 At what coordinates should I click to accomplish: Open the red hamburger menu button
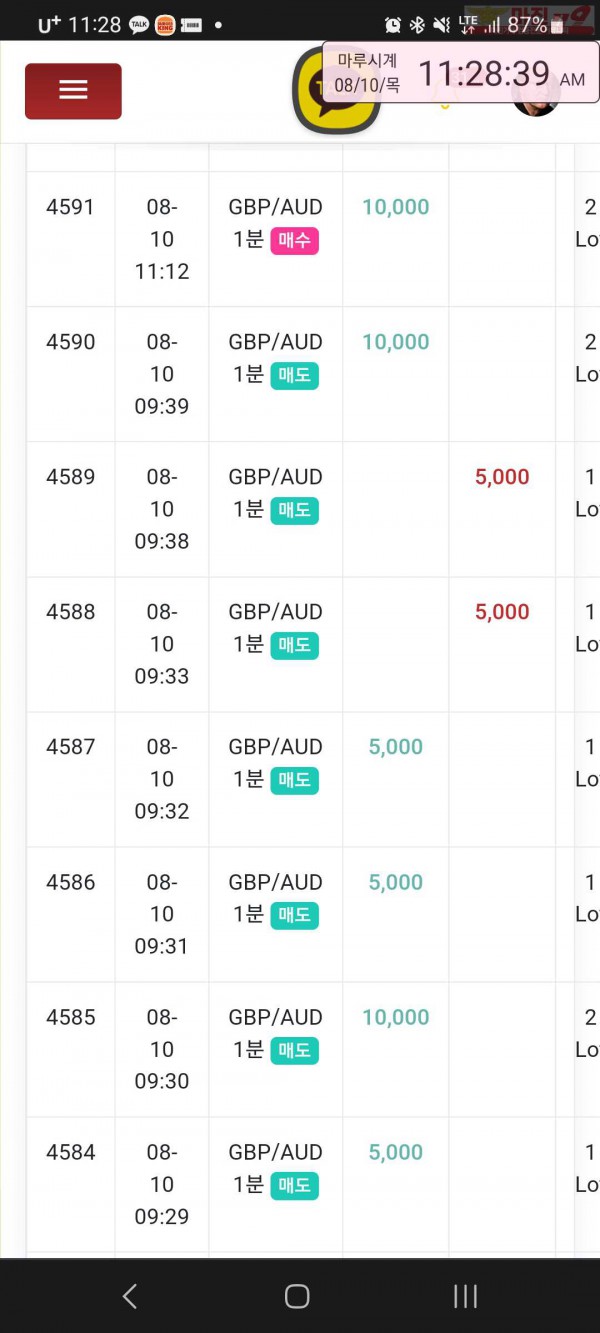(73, 91)
